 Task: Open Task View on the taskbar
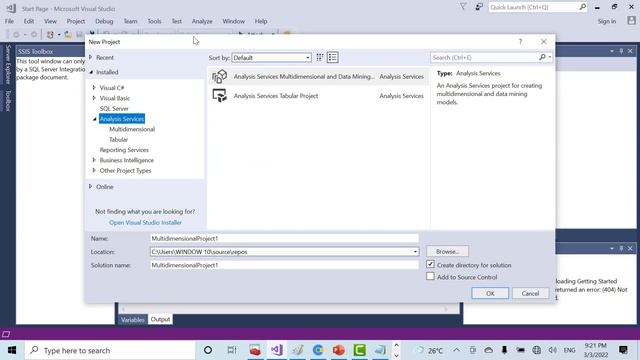[232, 350]
